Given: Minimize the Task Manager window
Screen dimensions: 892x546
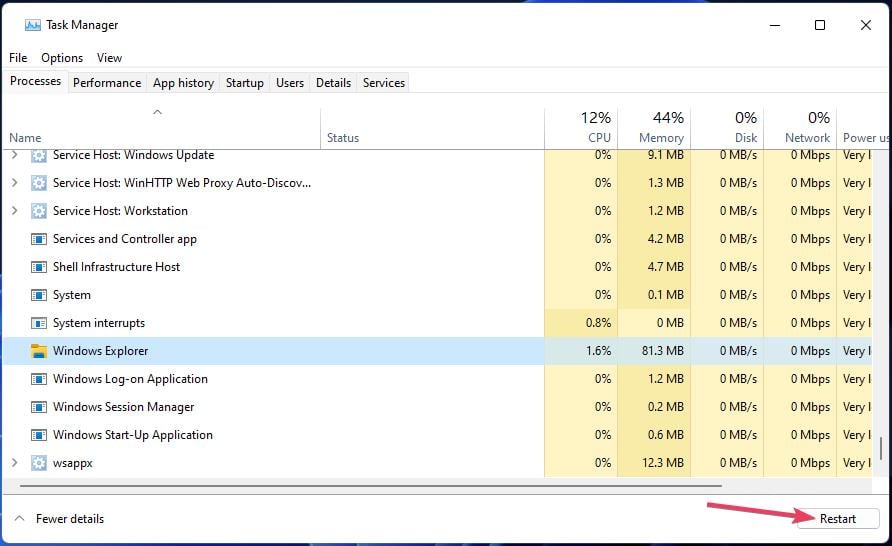Looking at the screenshot, I should coord(775,25).
